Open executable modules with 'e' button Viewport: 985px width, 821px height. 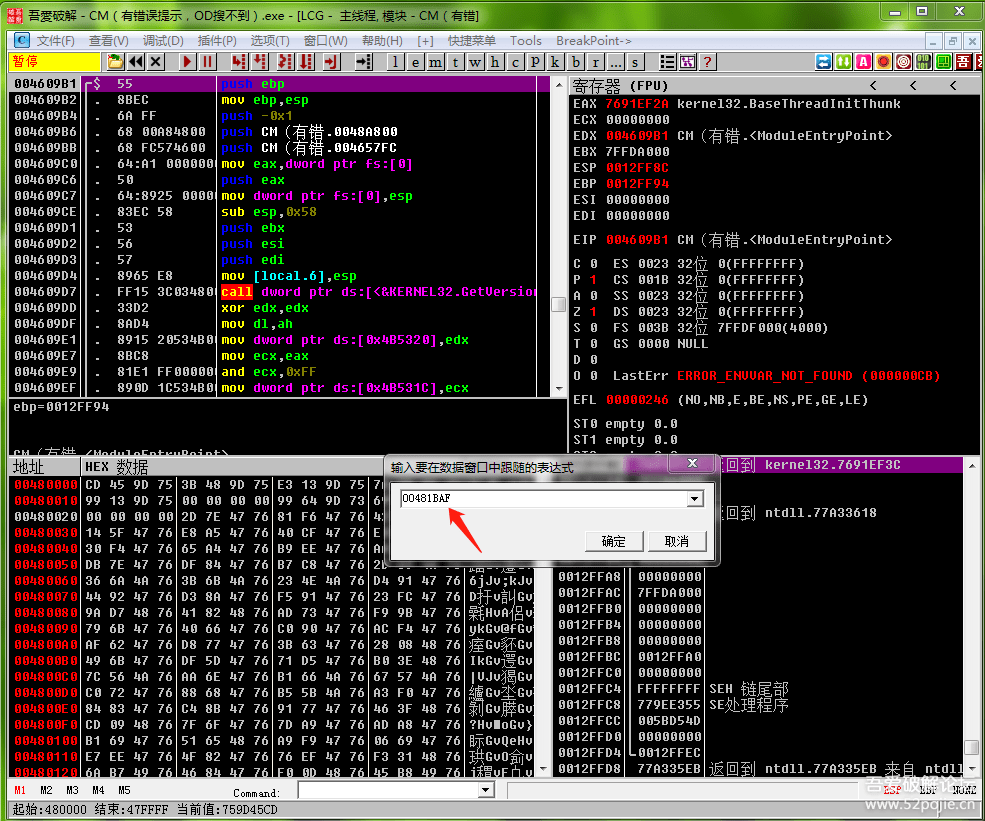tap(415, 62)
